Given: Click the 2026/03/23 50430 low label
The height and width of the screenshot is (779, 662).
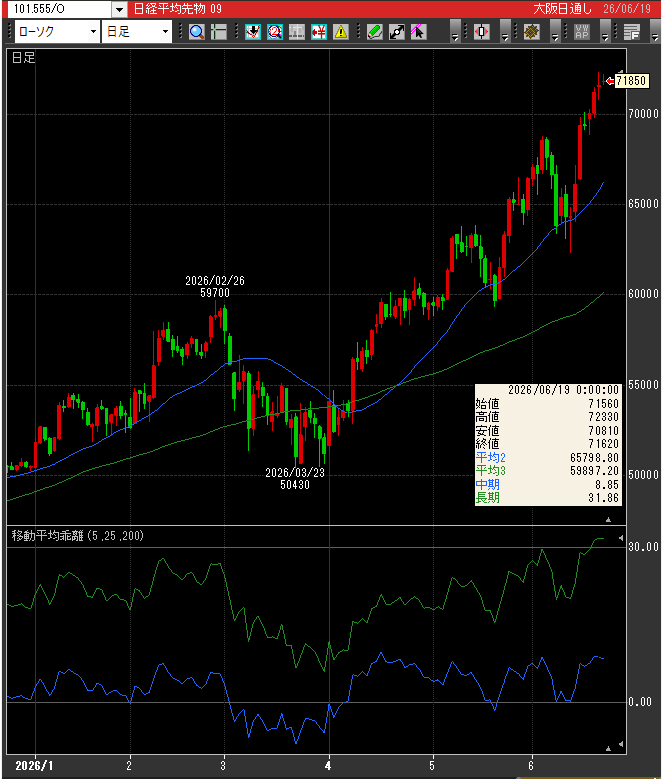Looking at the screenshot, I should [x=295, y=478].
